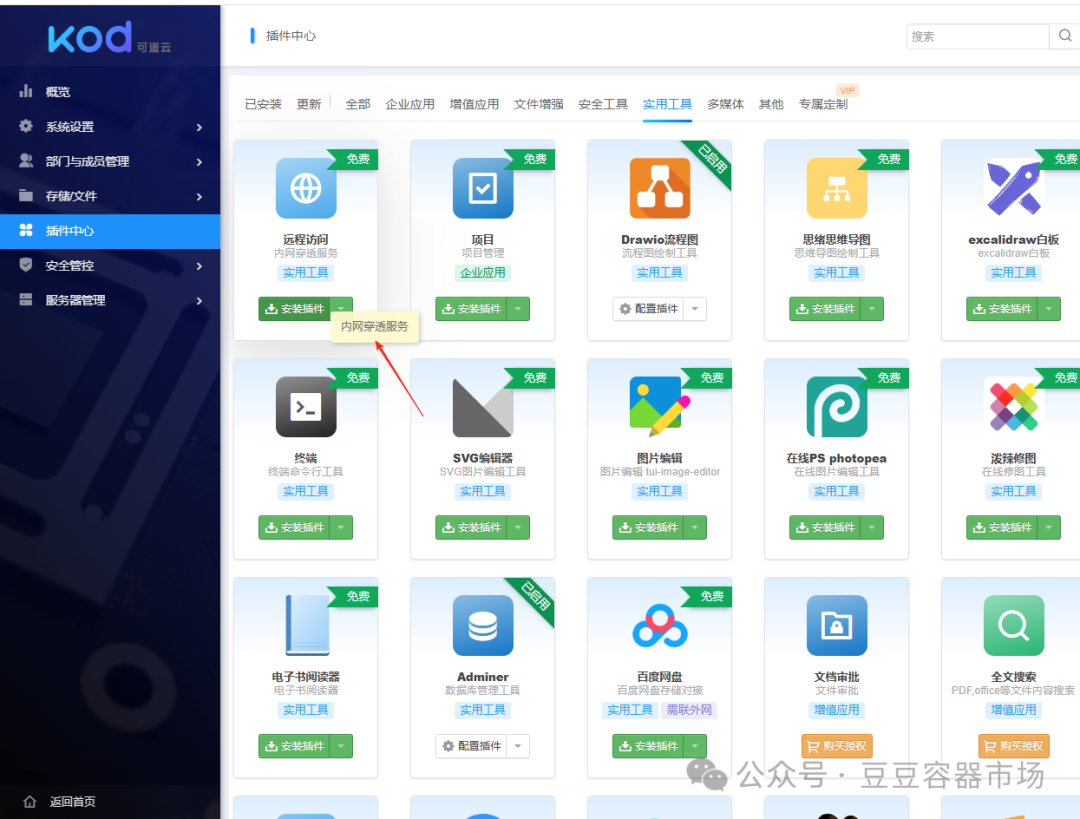Open the 全文搜索 magnifier icon

coord(1014,625)
